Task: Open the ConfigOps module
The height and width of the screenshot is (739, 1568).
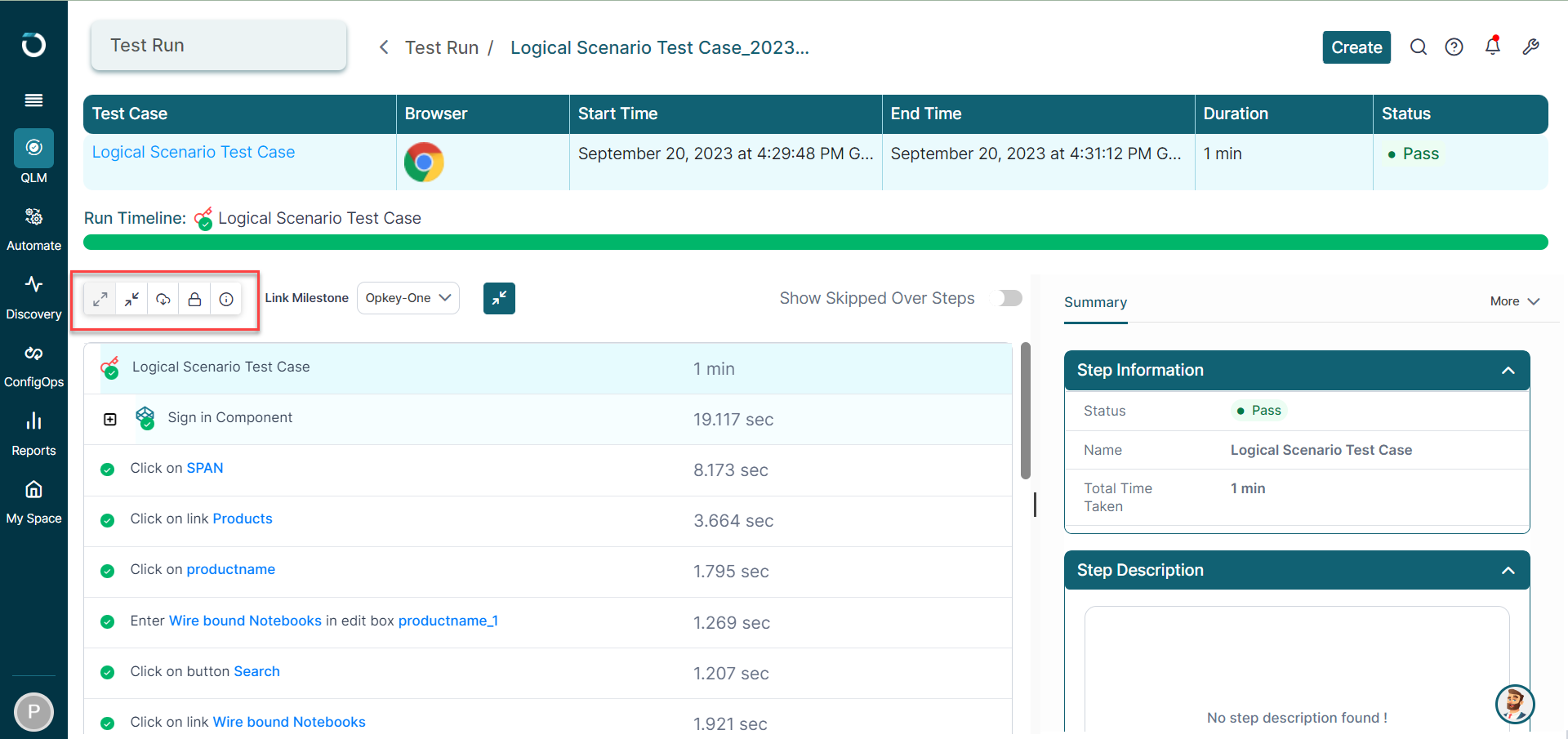Action: click(x=33, y=366)
